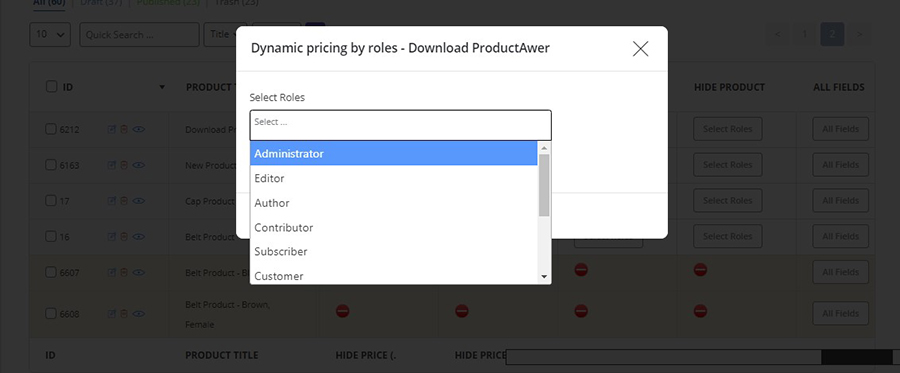Screen dimensions: 900x373
Task: Open edit icon for product 6607
Action: 112,273
